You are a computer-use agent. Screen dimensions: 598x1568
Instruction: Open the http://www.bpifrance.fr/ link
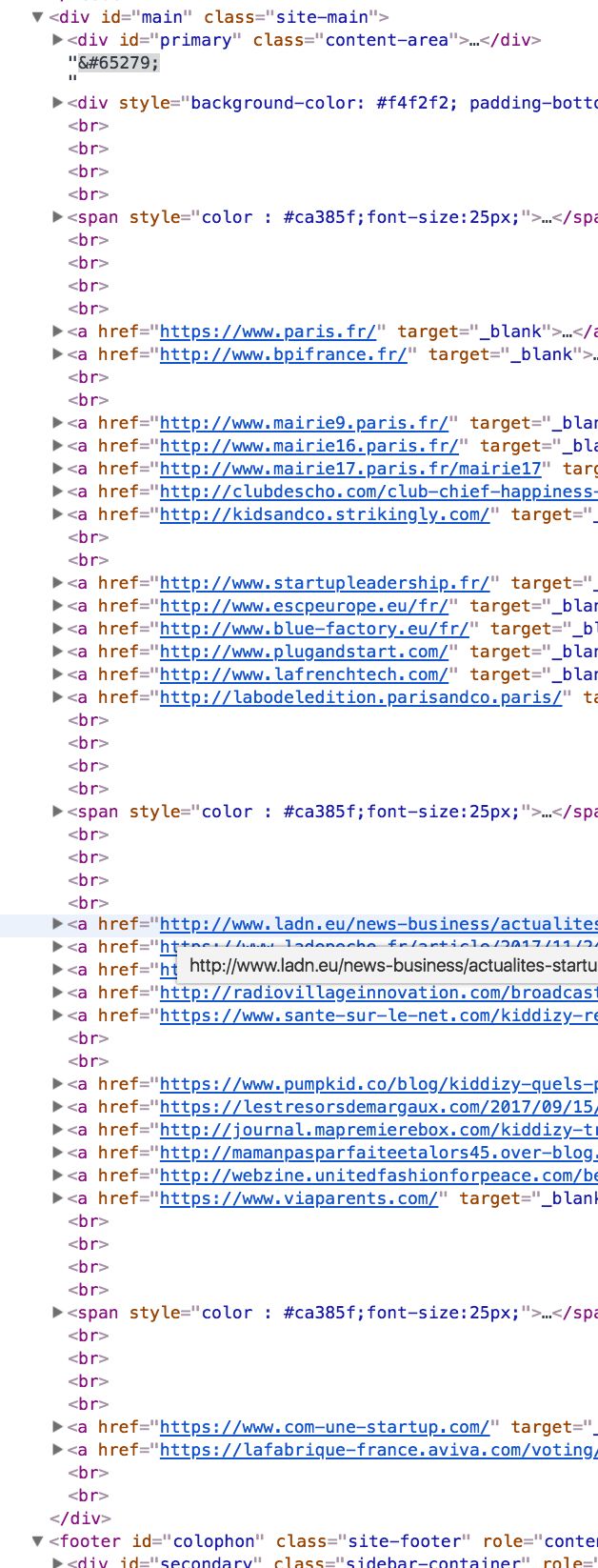[284, 354]
